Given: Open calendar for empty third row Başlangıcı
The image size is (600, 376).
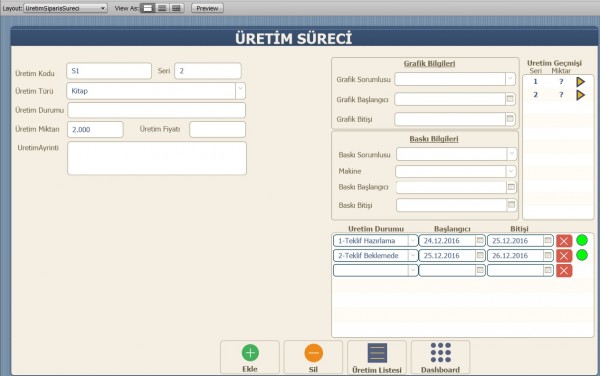Looking at the screenshot, I should click(480, 270).
